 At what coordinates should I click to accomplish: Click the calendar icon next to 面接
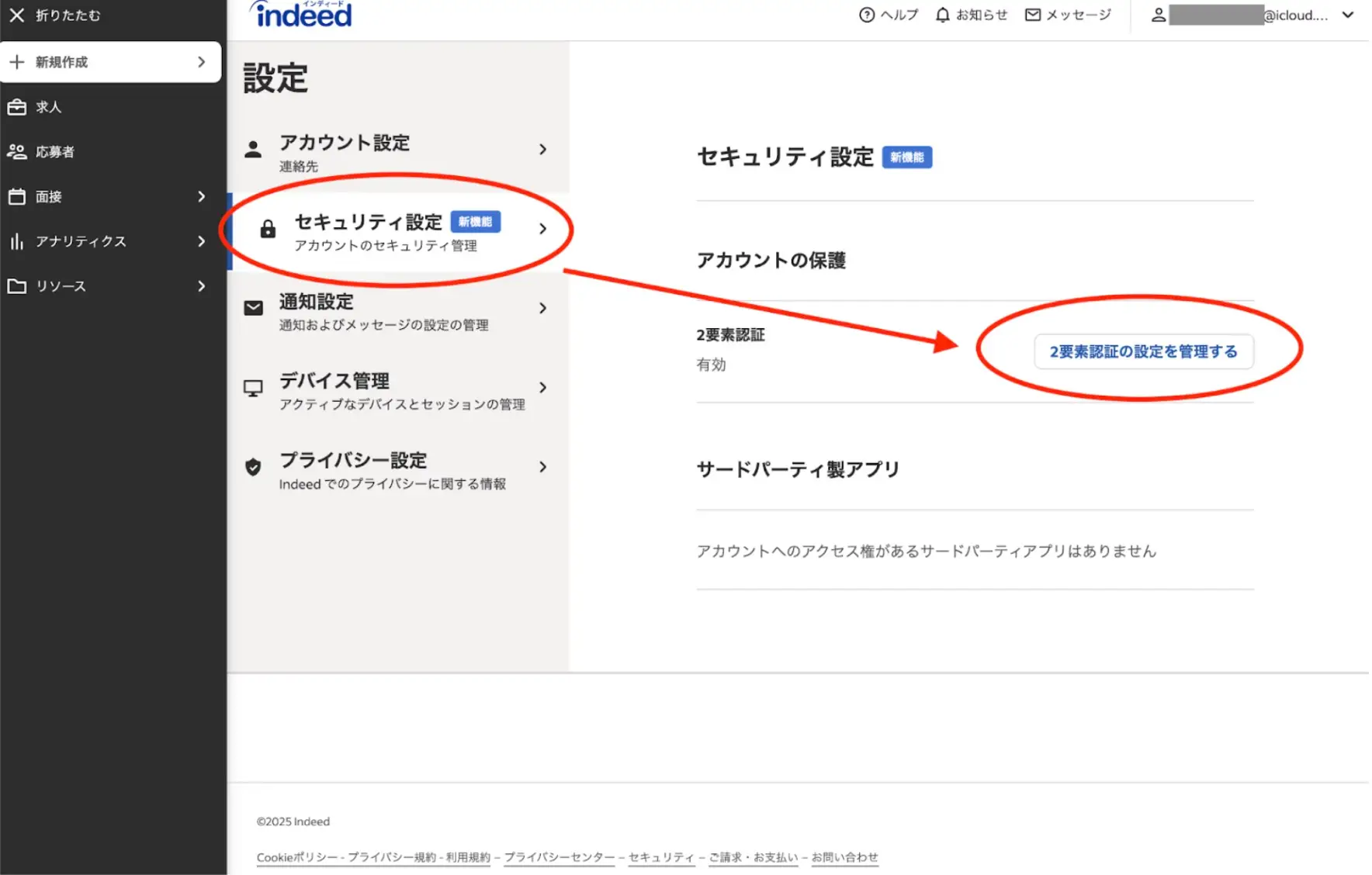[x=17, y=196]
